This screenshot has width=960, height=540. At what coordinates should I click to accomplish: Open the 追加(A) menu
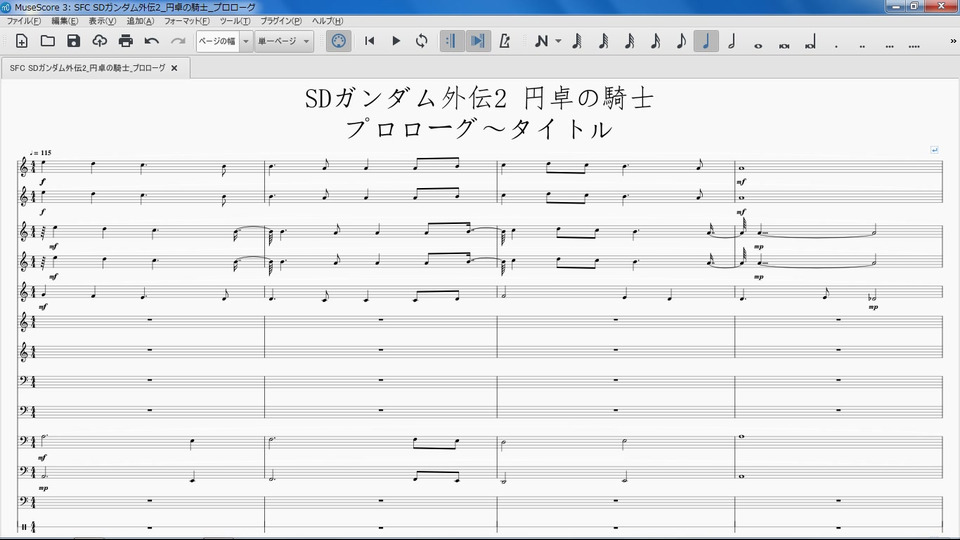tap(140, 21)
